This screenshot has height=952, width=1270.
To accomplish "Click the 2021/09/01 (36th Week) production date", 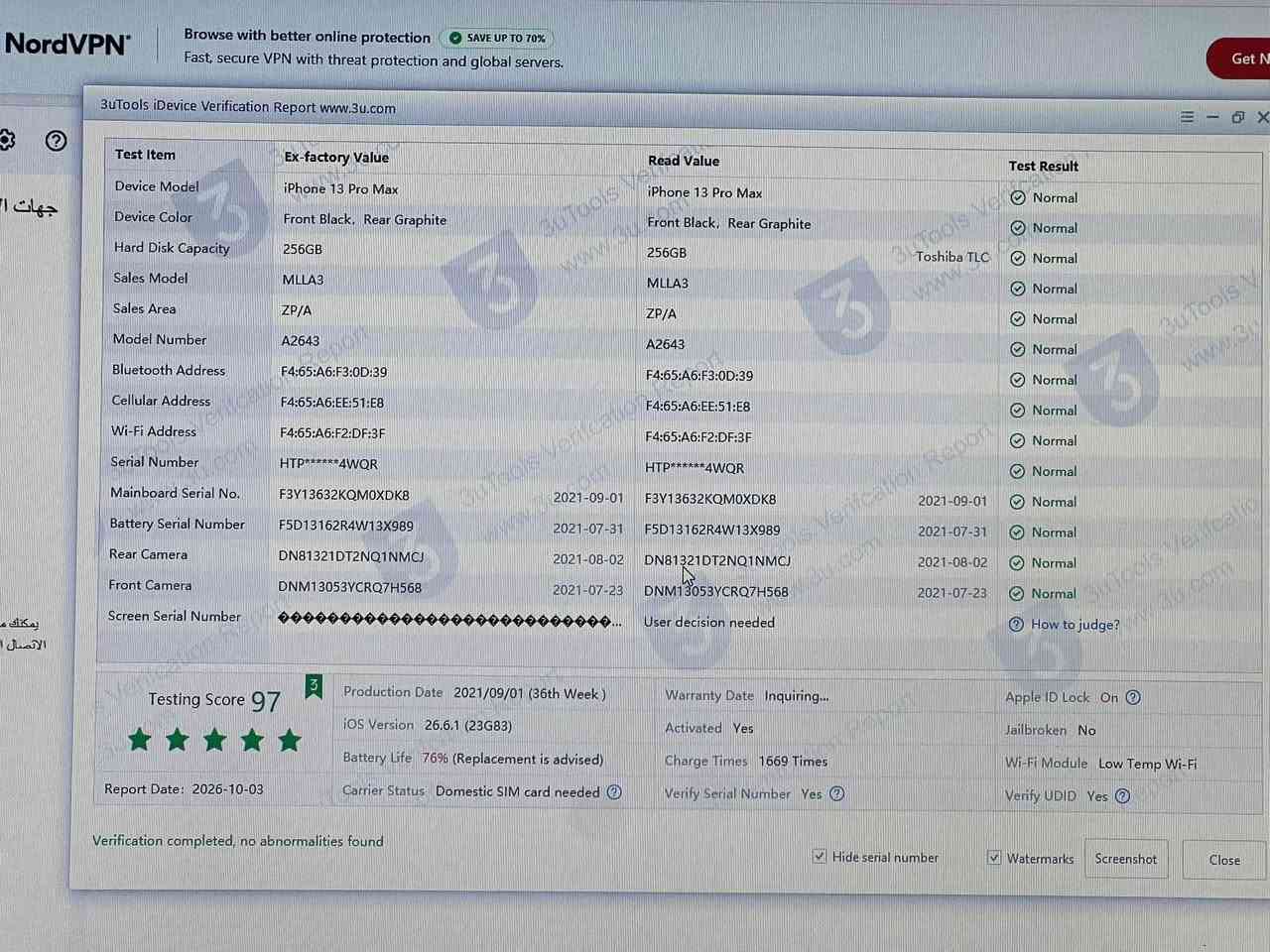I will click(x=530, y=693).
